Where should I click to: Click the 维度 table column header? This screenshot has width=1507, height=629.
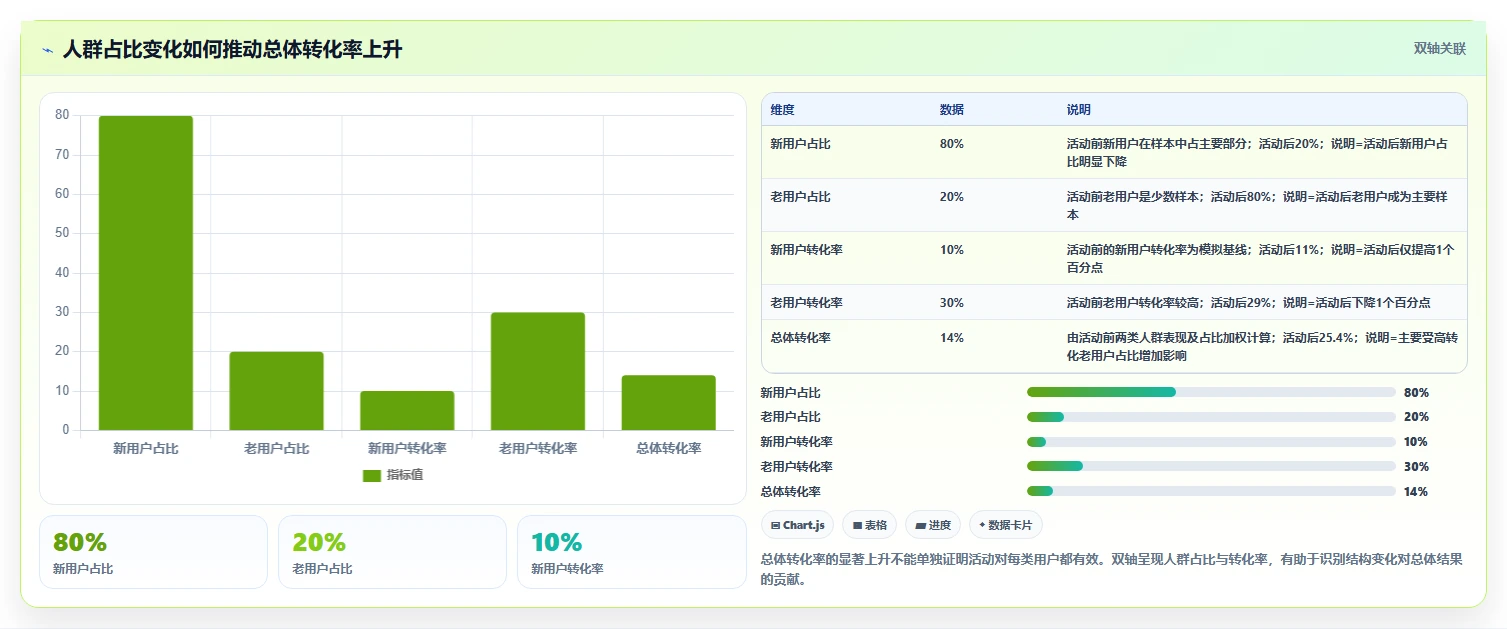pyautogui.click(x=783, y=110)
